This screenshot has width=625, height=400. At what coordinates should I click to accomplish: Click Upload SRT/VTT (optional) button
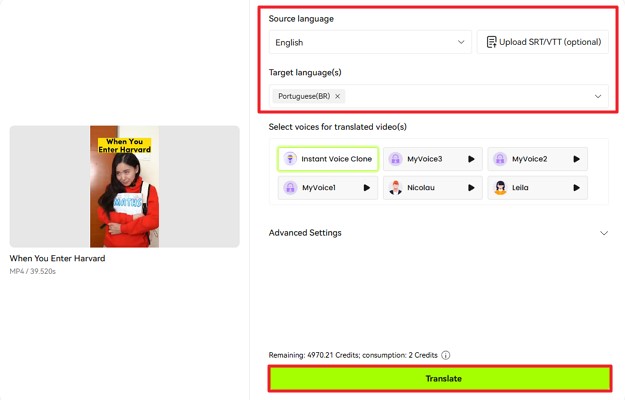[x=543, y=42]
